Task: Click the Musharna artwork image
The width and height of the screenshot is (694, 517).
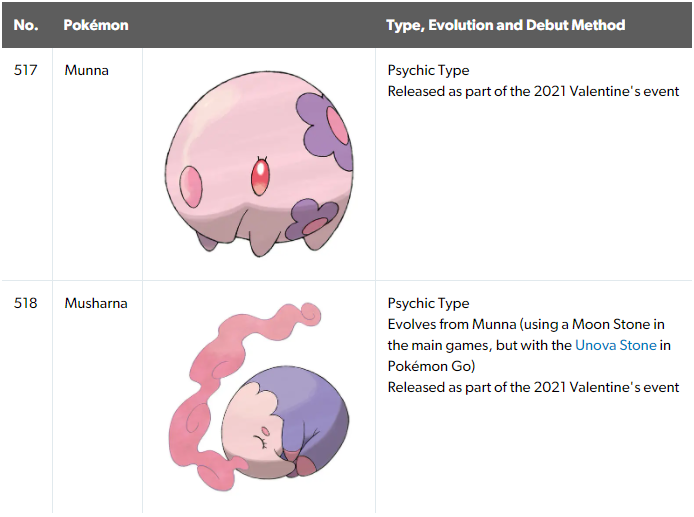Action: tap(259, 397)
